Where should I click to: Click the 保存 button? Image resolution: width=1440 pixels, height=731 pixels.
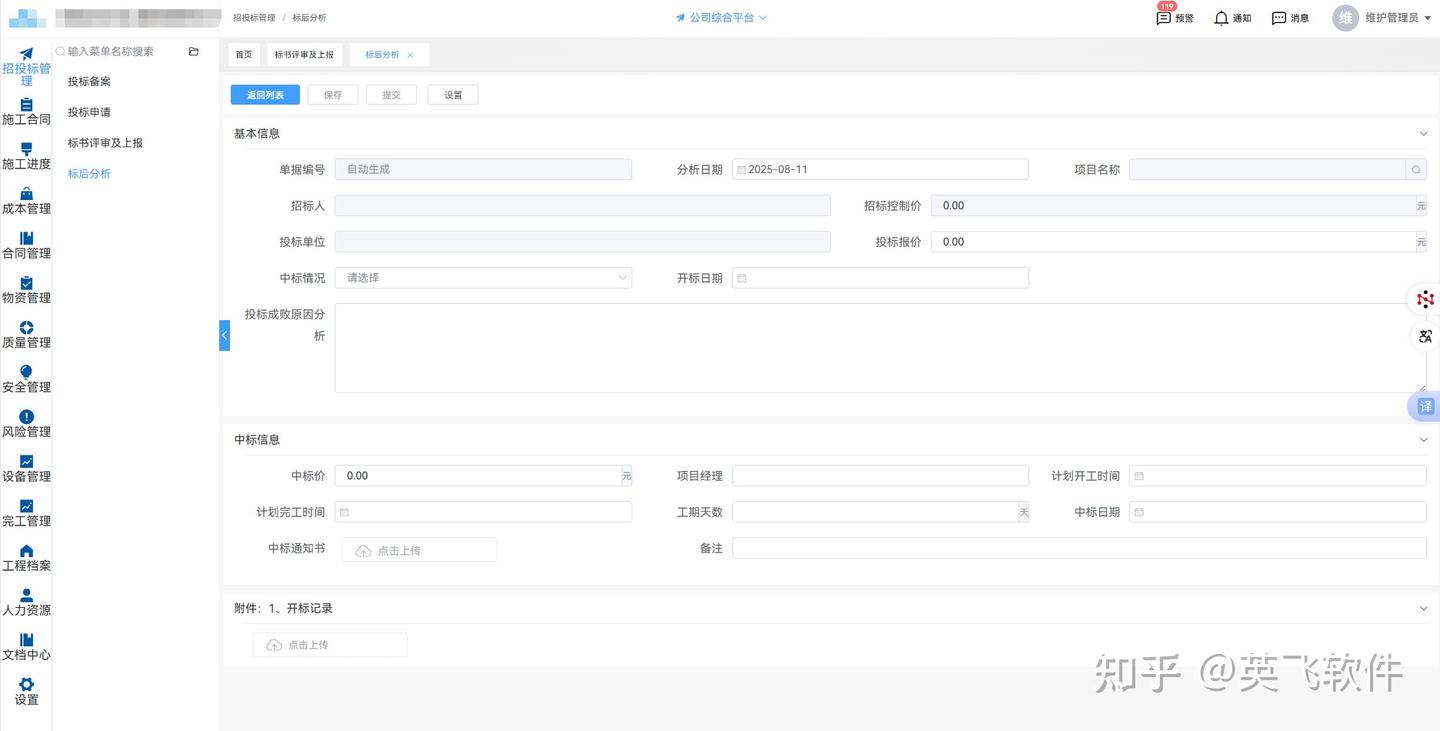coord(333,95)
